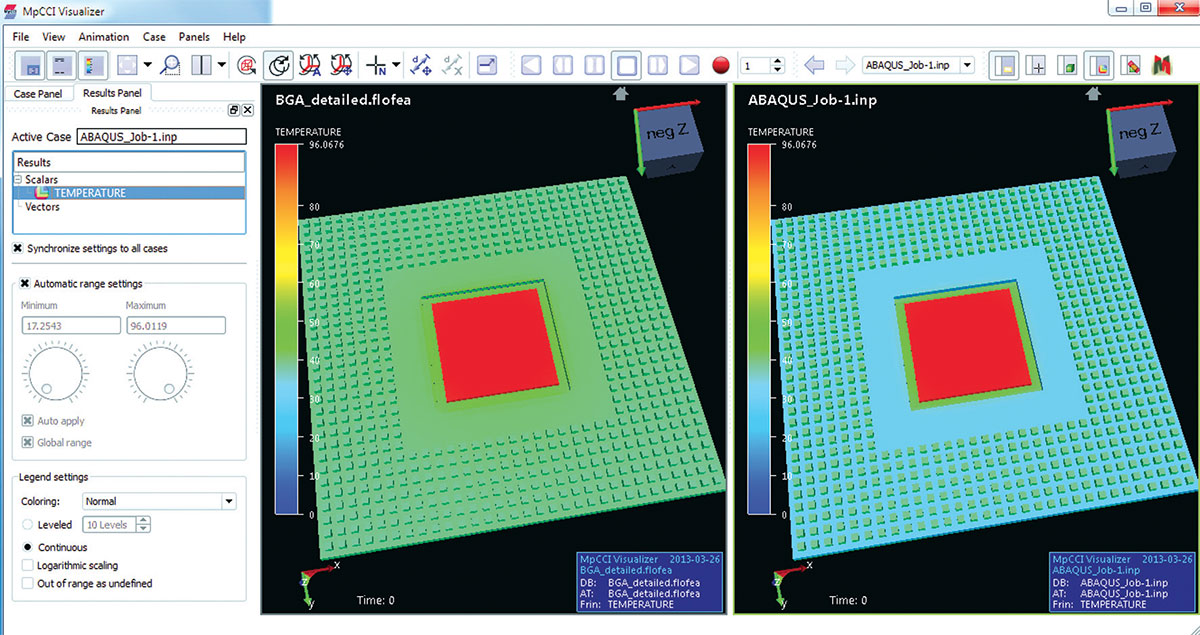Click the pause animation button
1200x635 pixels.
595,66
